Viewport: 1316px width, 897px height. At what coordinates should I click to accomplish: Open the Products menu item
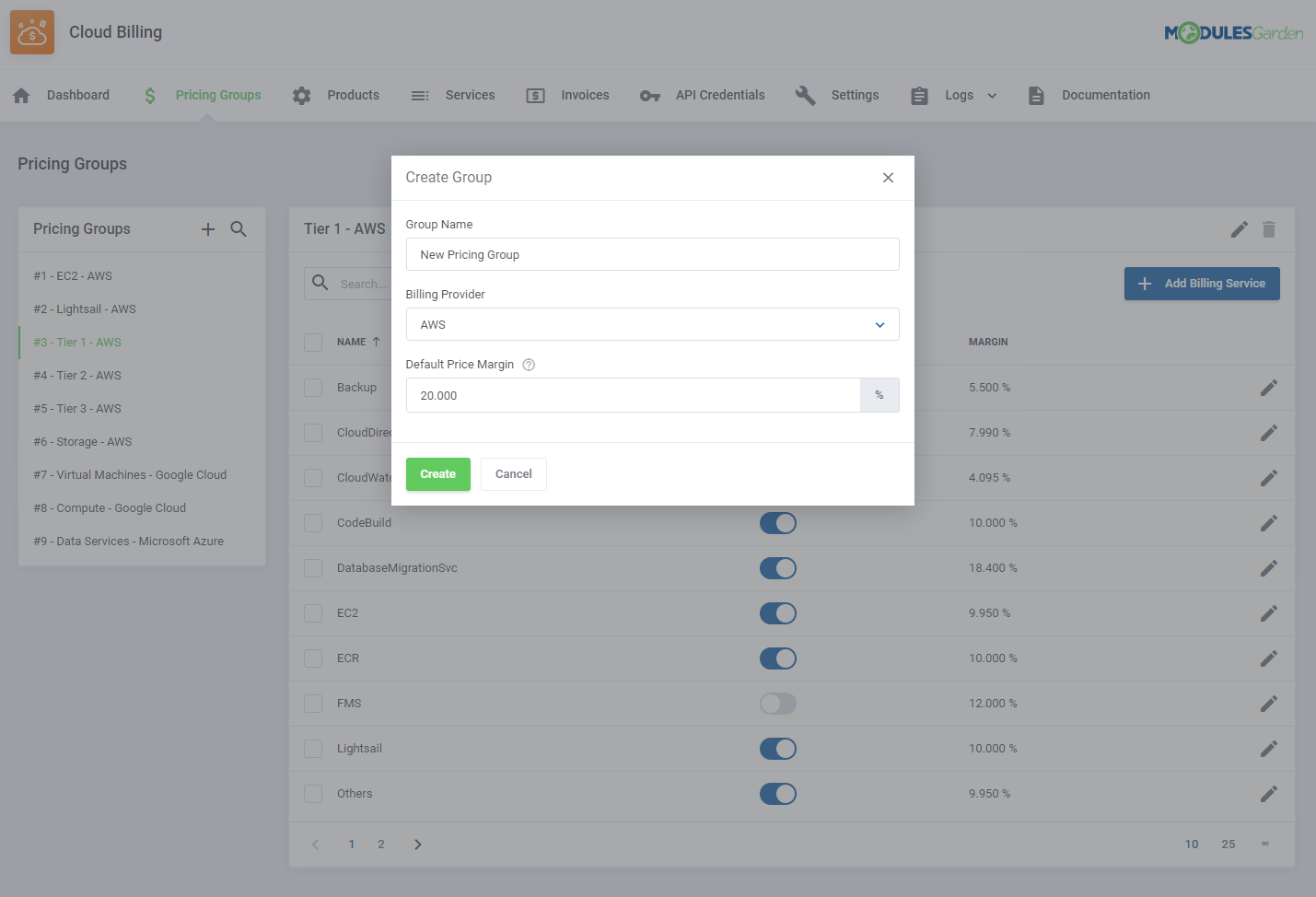[x=354, y=96]
